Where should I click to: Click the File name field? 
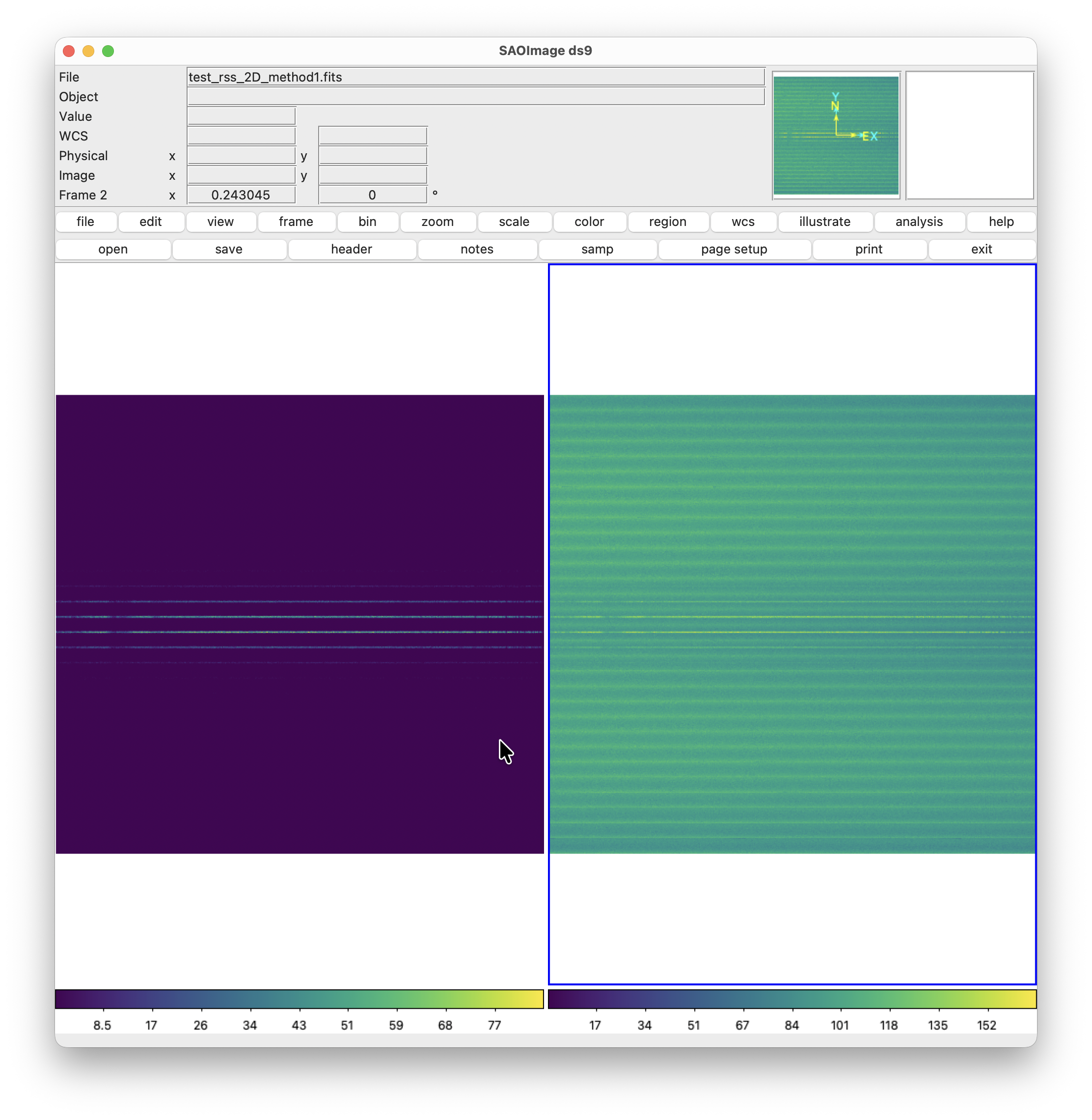tap(475, 77)
